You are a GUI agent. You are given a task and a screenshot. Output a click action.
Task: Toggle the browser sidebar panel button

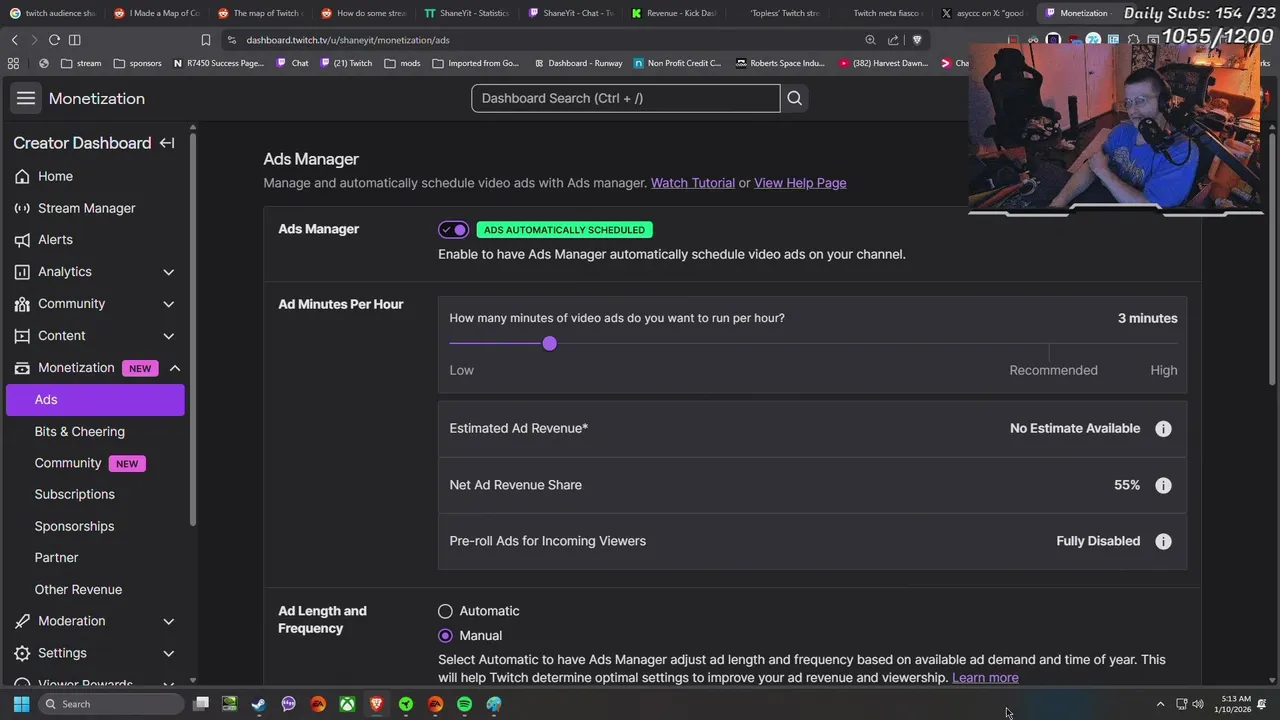(74, 40)
